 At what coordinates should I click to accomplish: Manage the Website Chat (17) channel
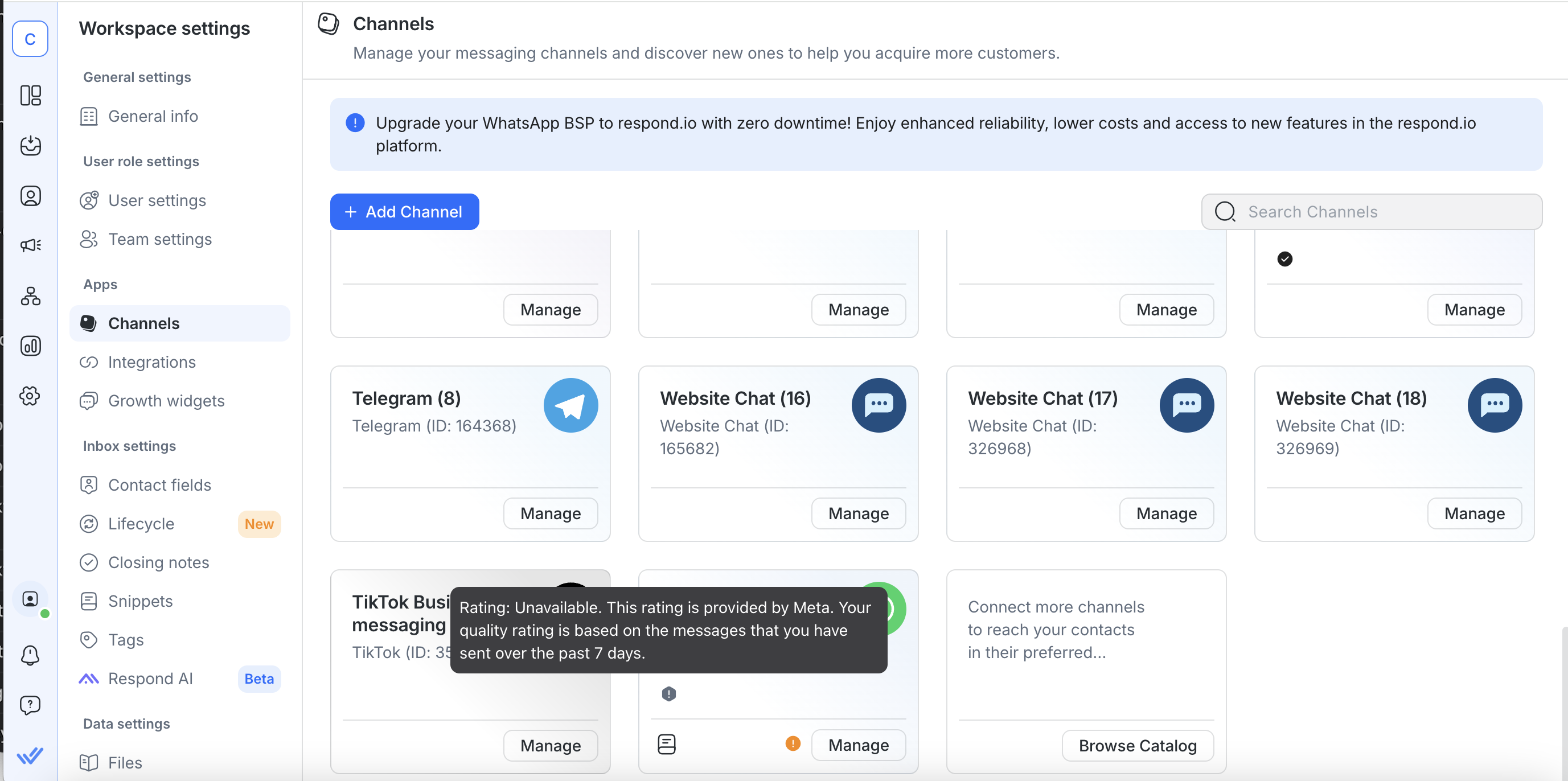point(1165,513)
